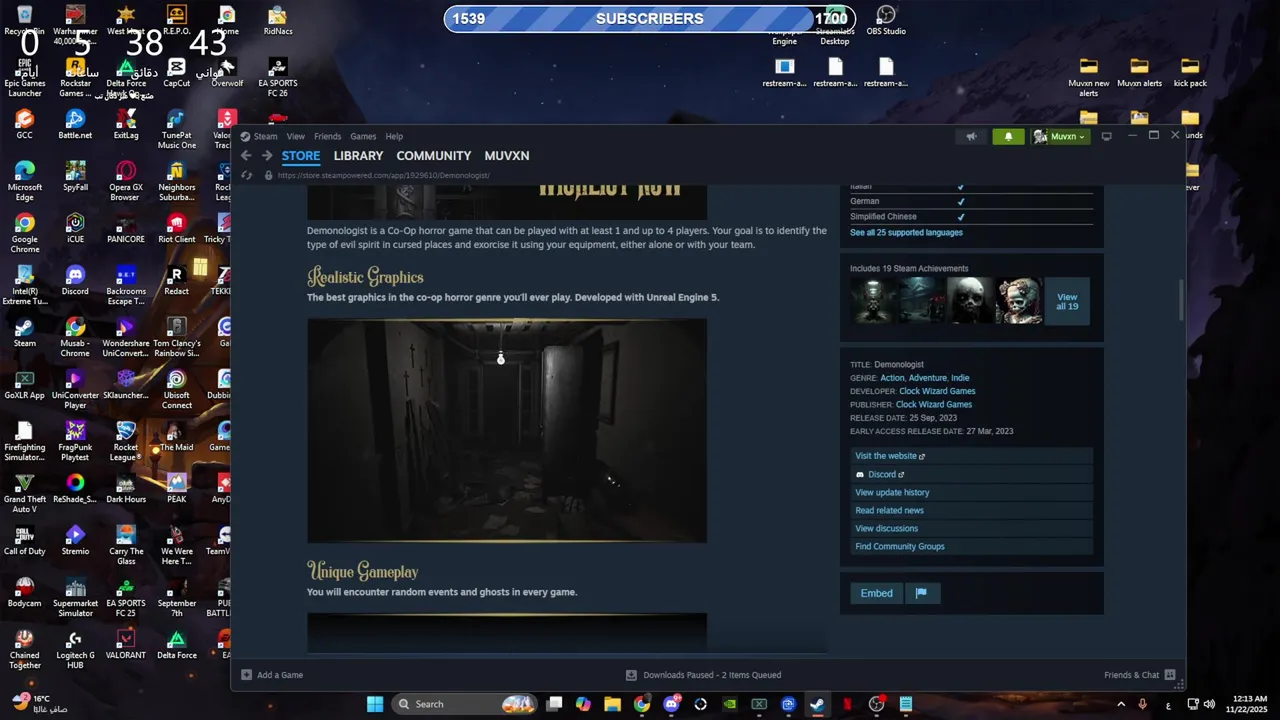Image resolution: width=1280 pixels, height=720 pixels.
Task: Launch OBS Studio desktop icon
Action: click(x=886, y=21)
